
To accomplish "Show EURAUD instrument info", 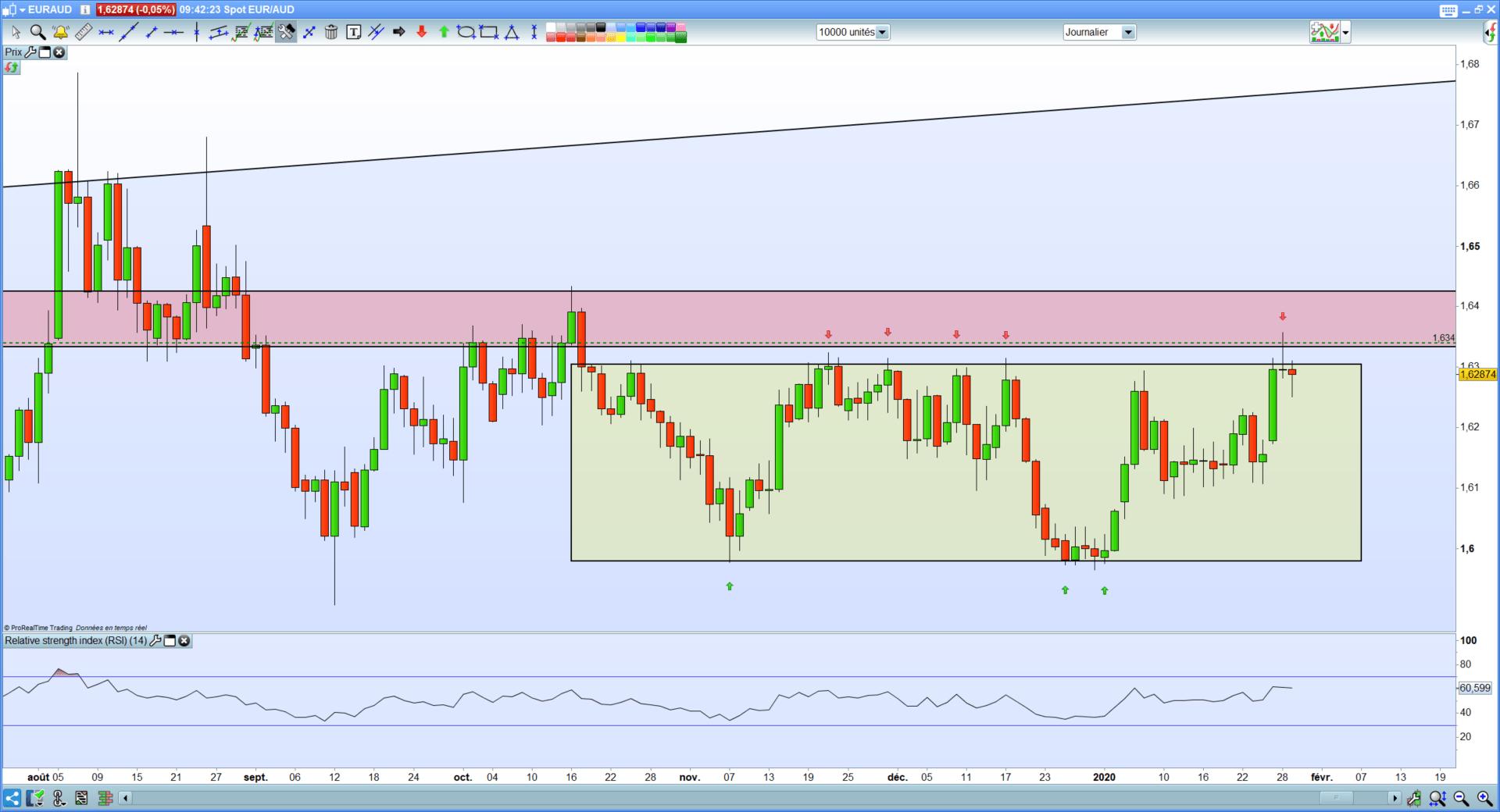I will pos(85,10).
